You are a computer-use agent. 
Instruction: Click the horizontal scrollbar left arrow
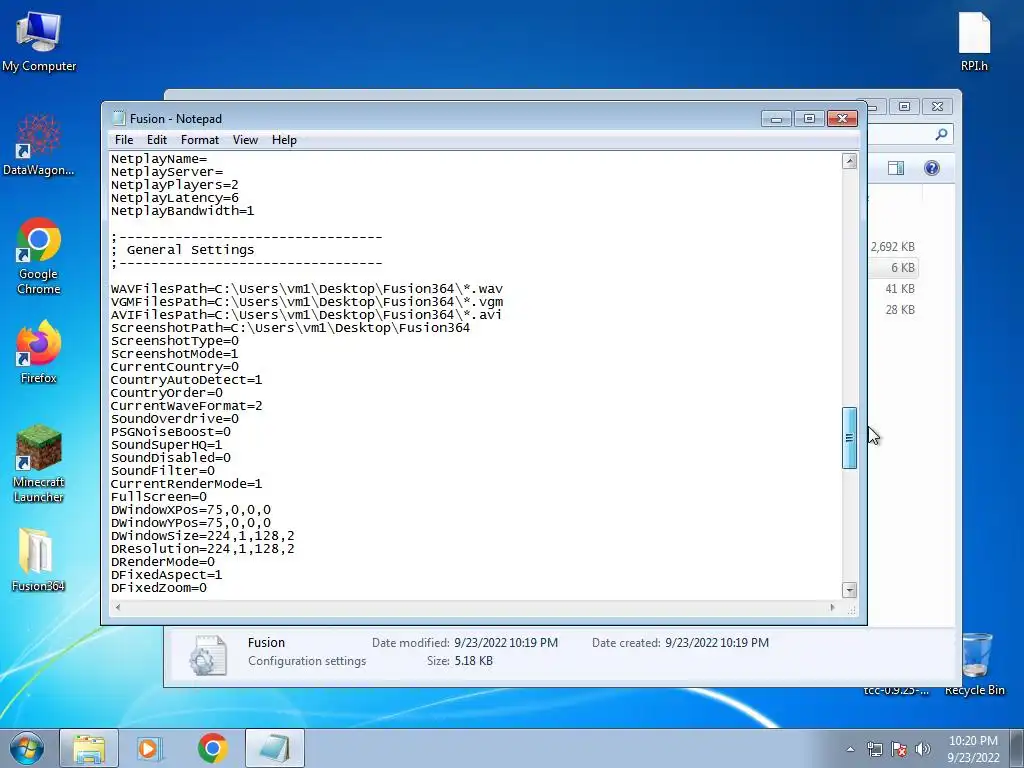click(x=118, y=607)
